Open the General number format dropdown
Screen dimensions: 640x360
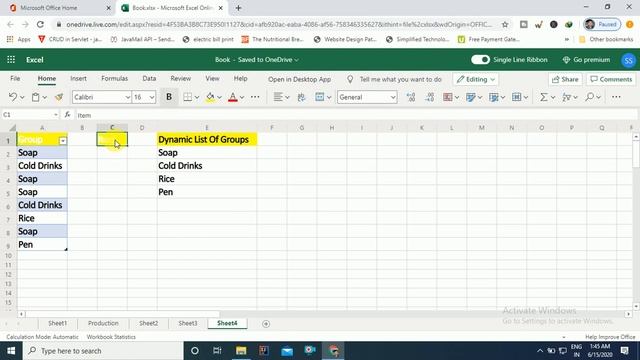coord(392,97)
